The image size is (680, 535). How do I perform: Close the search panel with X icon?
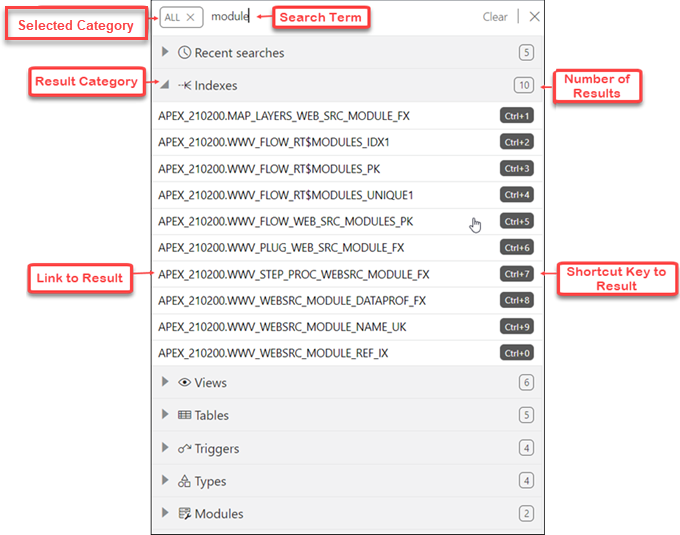coord(534,17)
